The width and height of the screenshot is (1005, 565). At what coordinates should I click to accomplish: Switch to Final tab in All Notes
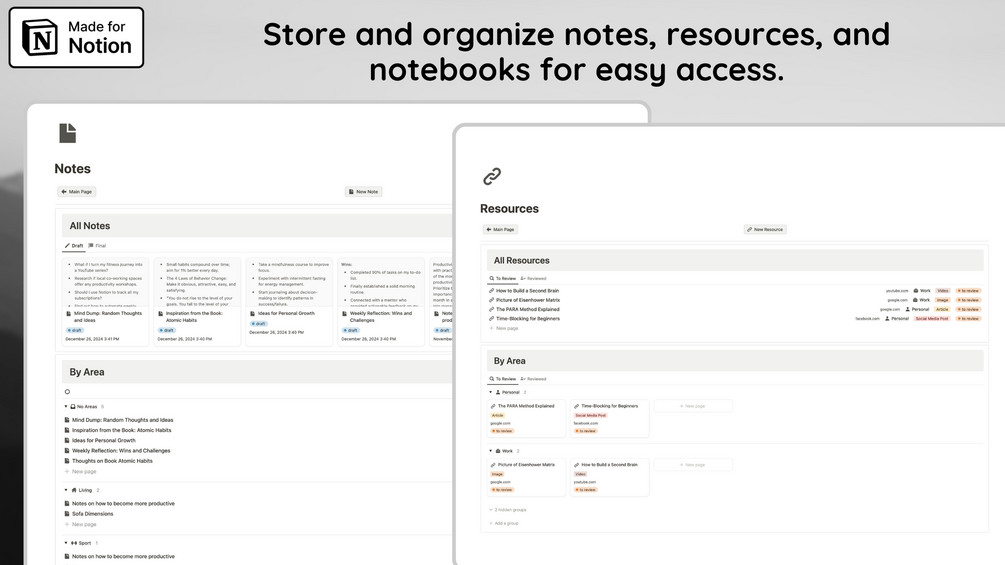point(97,245)
